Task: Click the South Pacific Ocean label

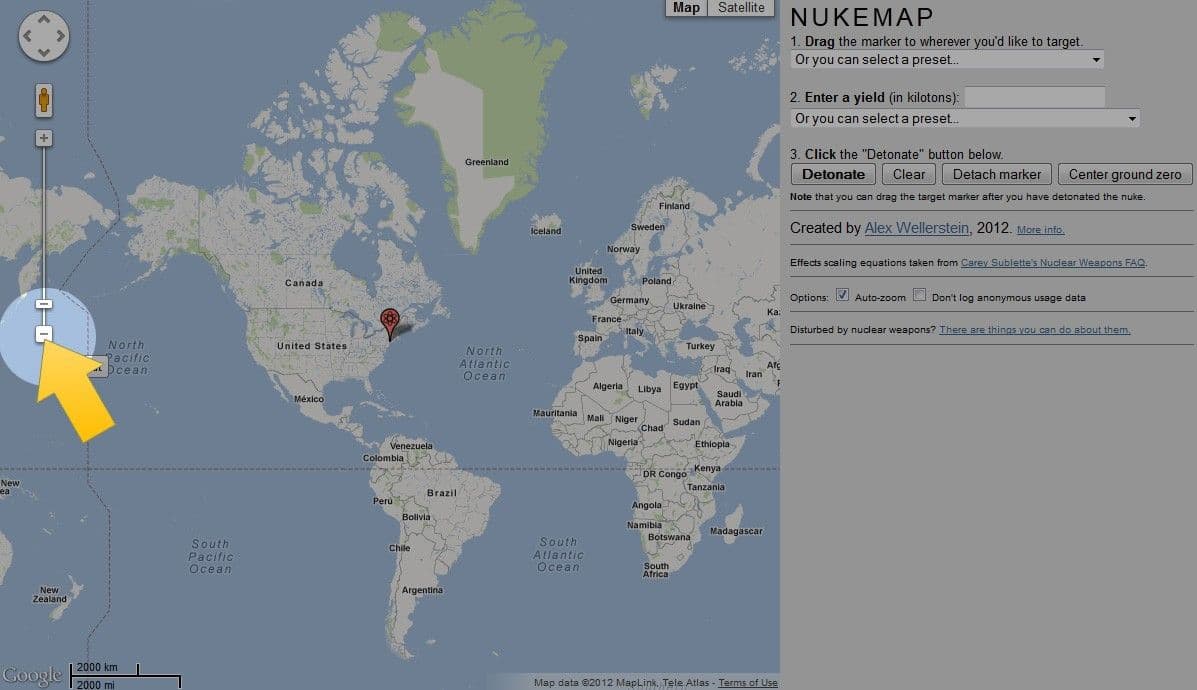Action: click(210, 556)
